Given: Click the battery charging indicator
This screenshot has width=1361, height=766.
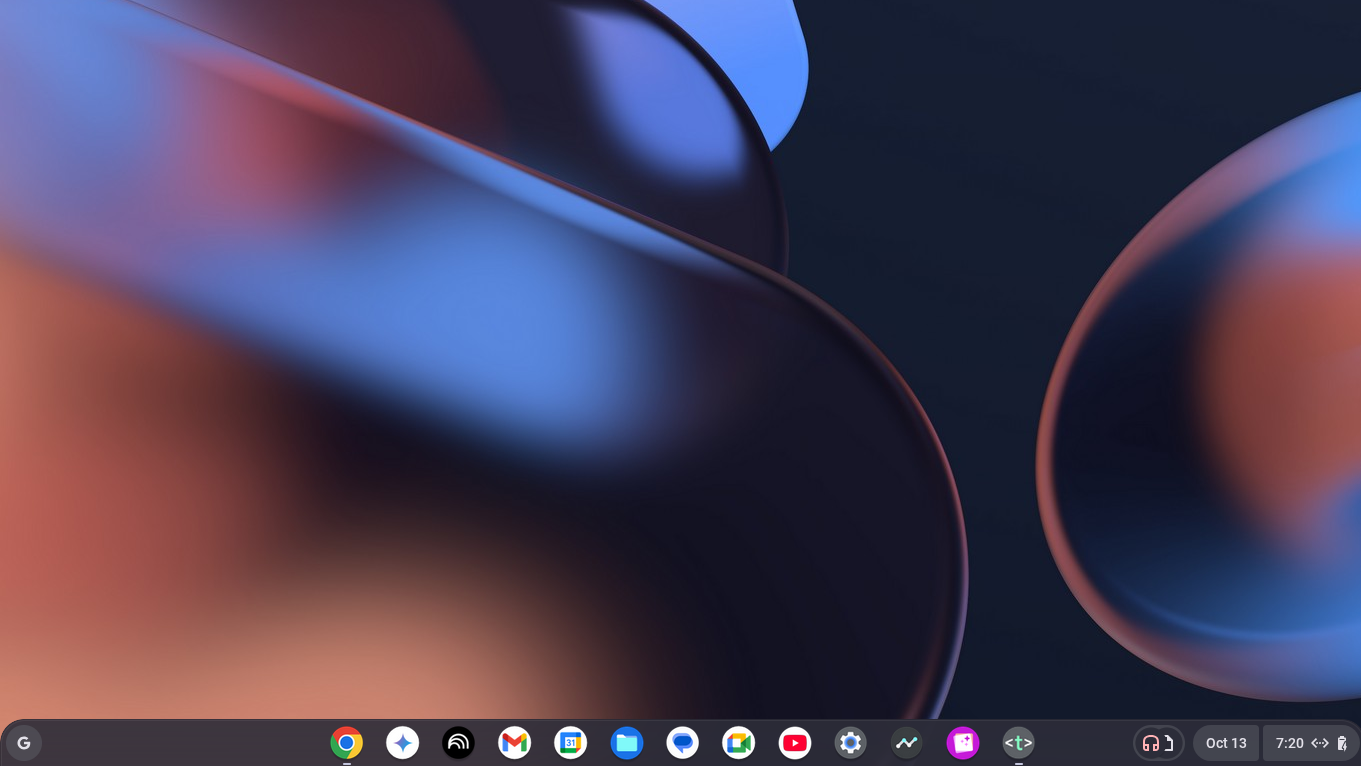Looking at the screenshot, I should coord(1342,743).
